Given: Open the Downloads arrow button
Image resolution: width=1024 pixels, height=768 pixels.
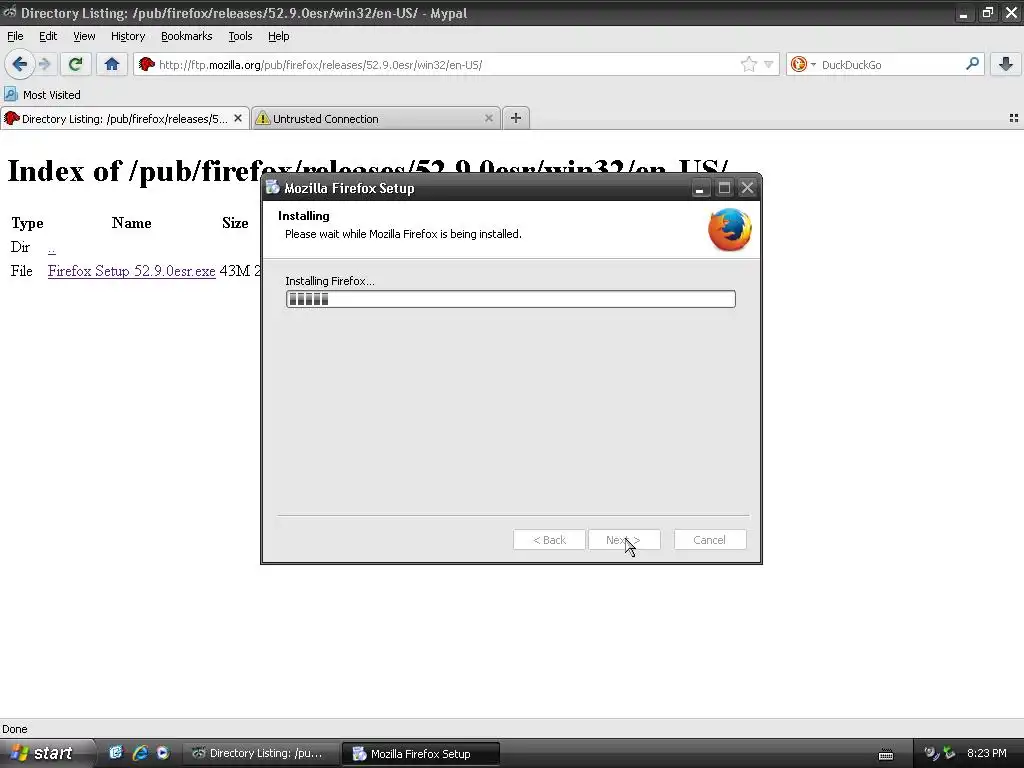Looking at the screenshot, I should tap(1006, 64).
